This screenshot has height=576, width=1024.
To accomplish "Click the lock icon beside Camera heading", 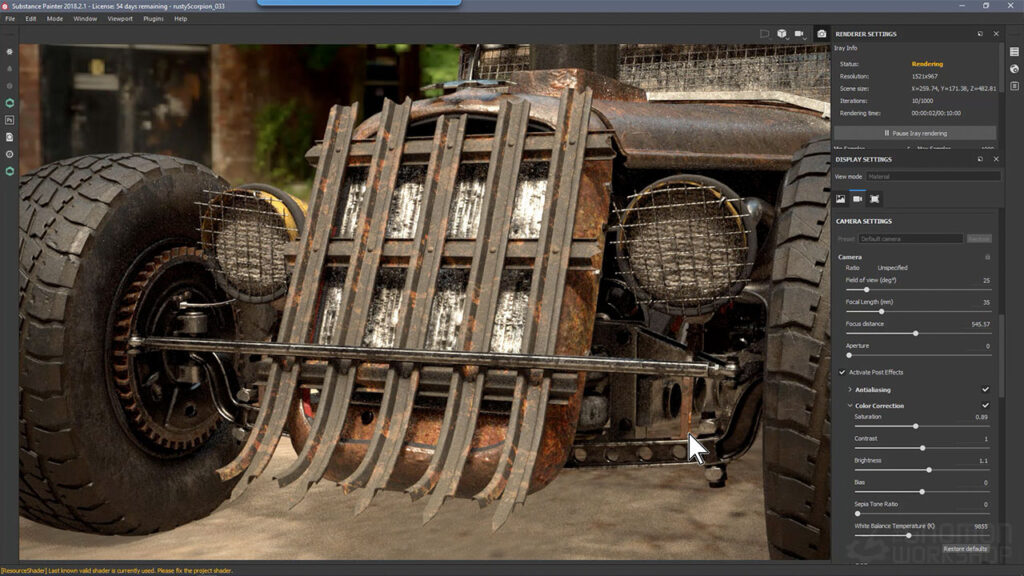I will (987, 257).
